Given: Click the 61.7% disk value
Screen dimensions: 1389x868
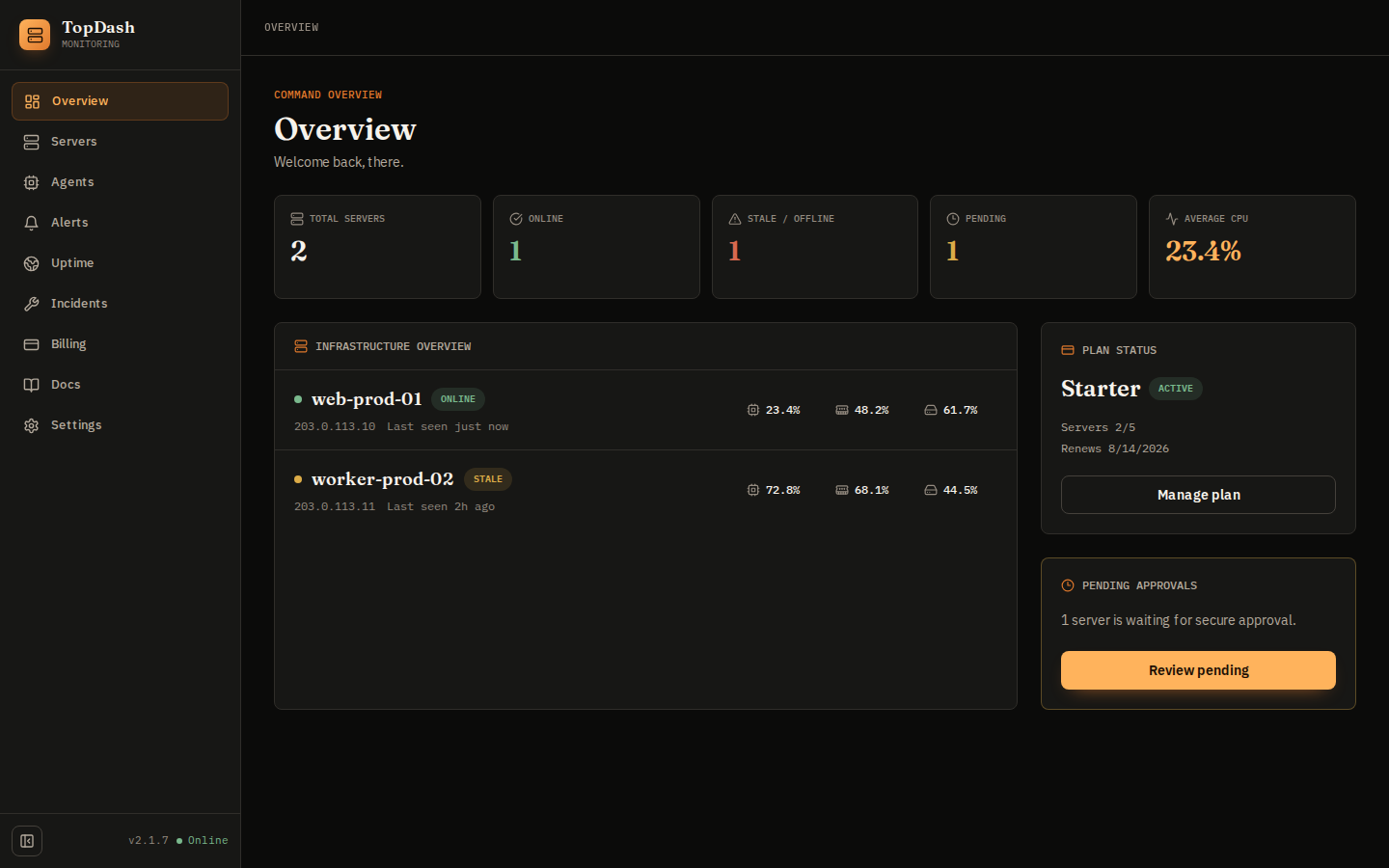Looking at the screenshot, I should [x=961, y=410].
